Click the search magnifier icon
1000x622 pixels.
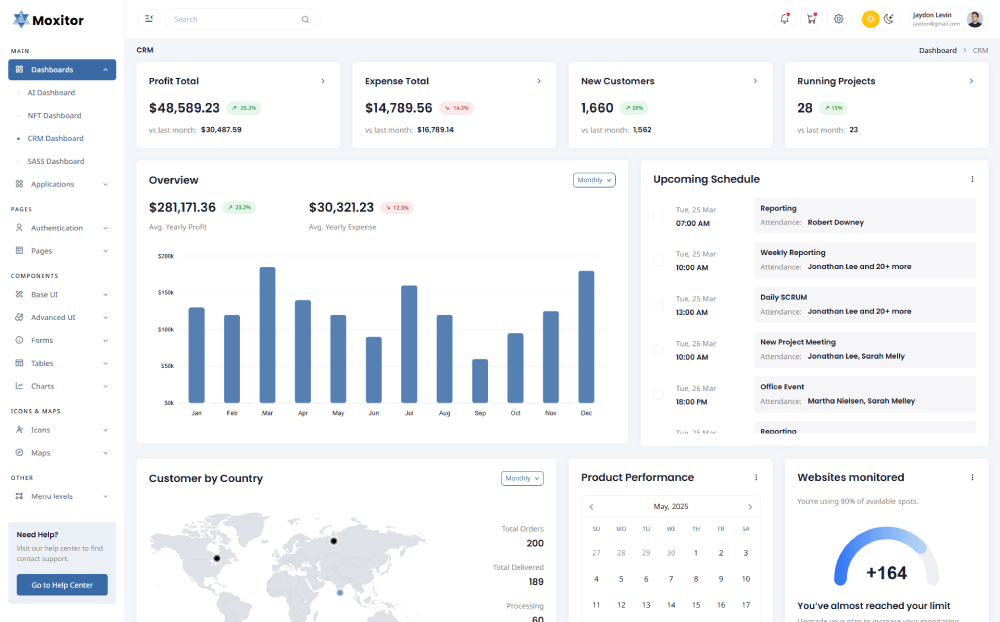coord(305,19)
